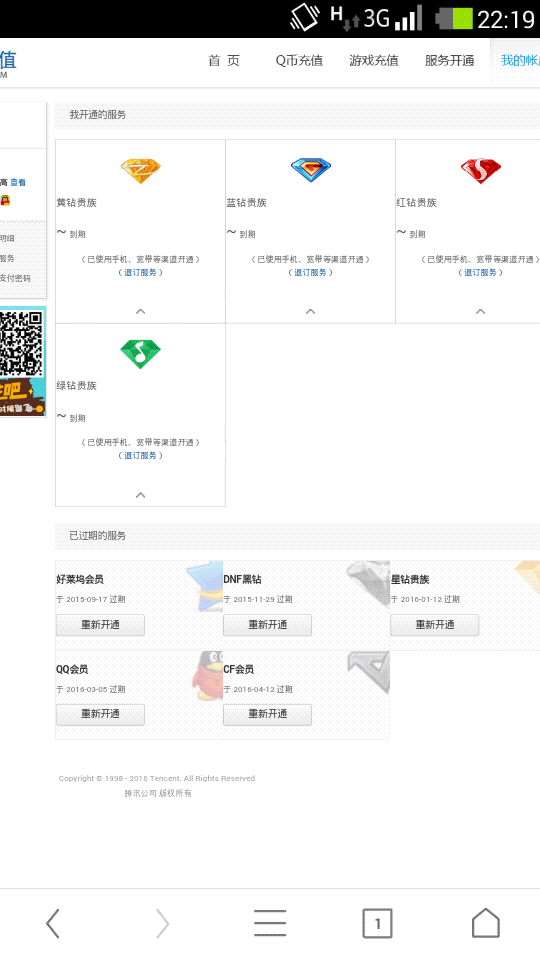Click the 于 2015-11-29 过期 date text
Viewport: 540px width, 960px height.
pyautogui.click(x=258, y=599)
